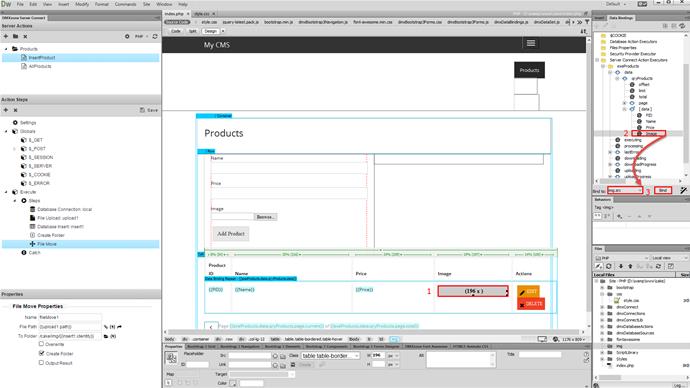This screenshot has height=388, width=690.
Task: Open the Bind to img.src dropdown
Action: 625,190
